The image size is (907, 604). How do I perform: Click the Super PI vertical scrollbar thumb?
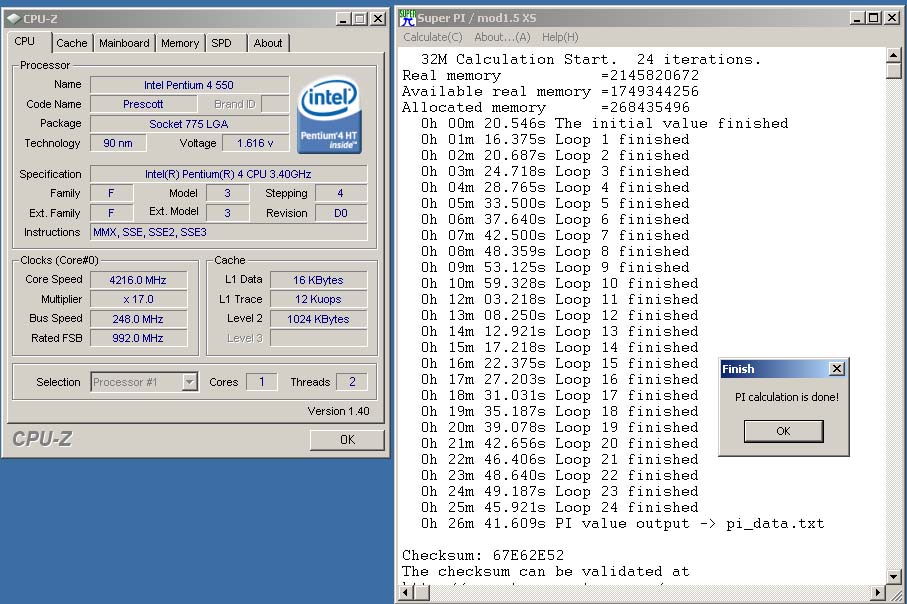(x=894, y=71)
